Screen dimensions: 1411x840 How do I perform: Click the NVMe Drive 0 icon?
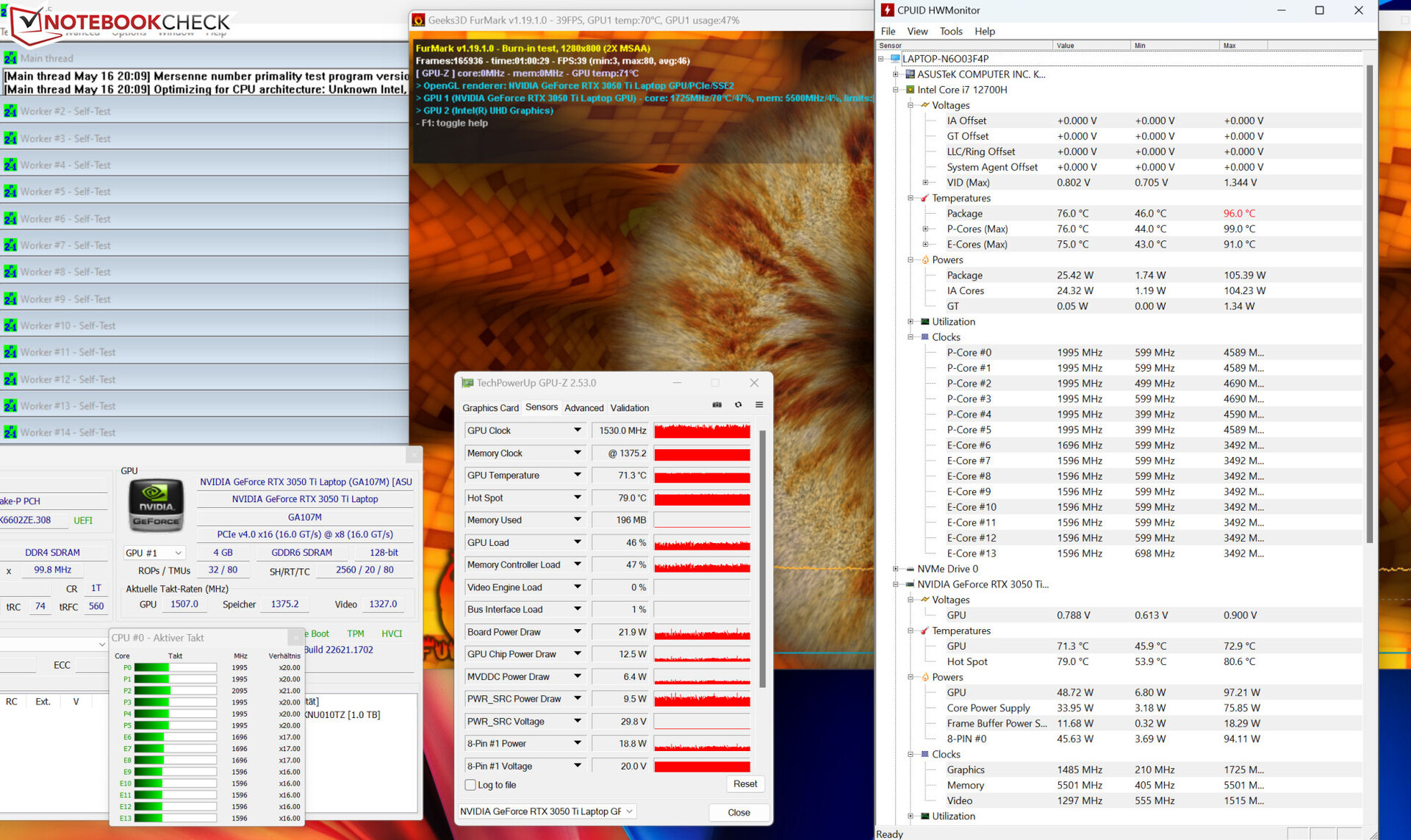click(910, 569)
